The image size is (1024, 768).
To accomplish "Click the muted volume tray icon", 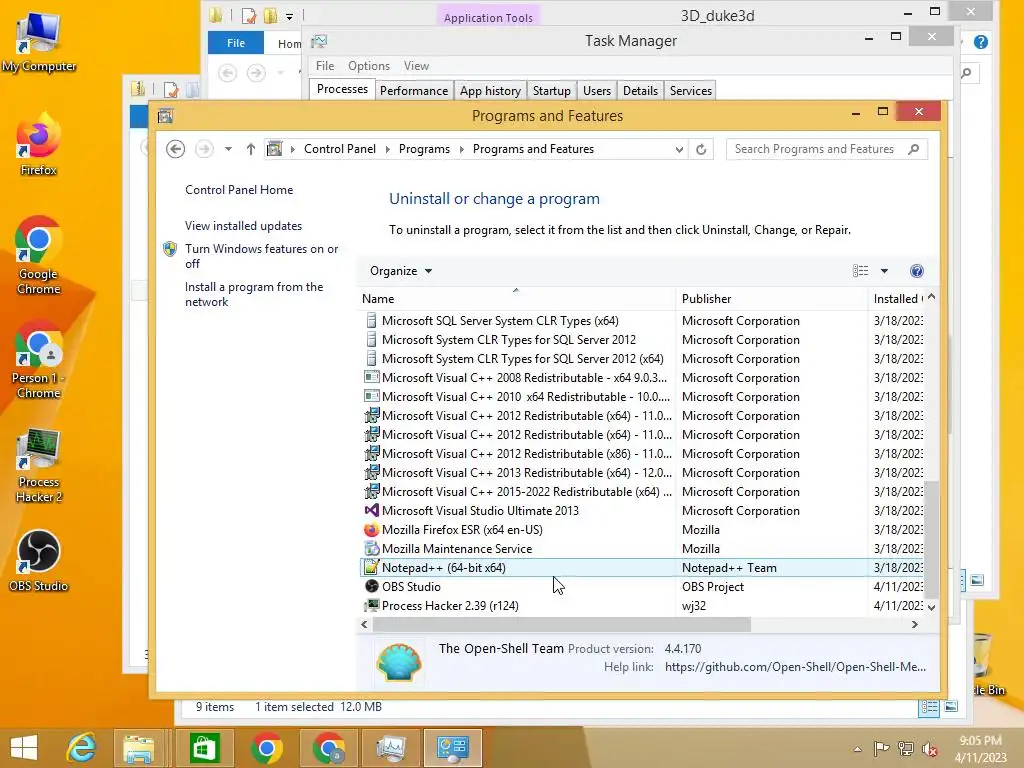I will tap(930, 749).
